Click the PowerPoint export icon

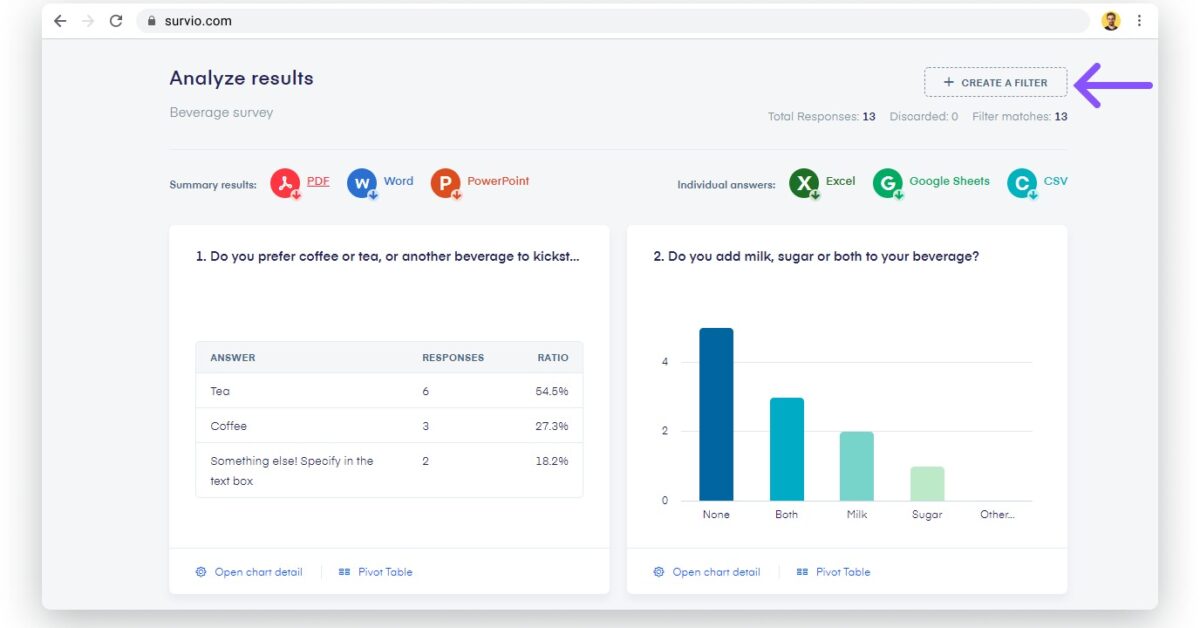tap(445, 183)
